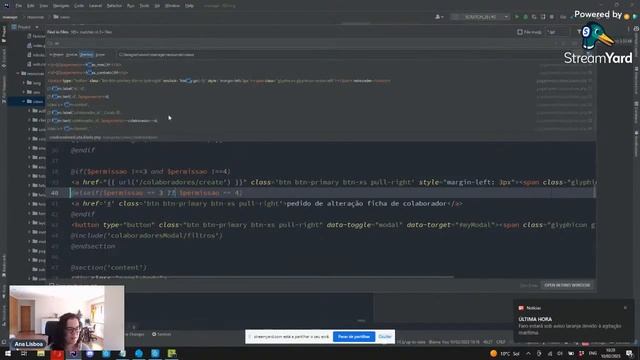Click the Debug bug icon
This screenshot has height=360, width=640.
tap(525, 17)
